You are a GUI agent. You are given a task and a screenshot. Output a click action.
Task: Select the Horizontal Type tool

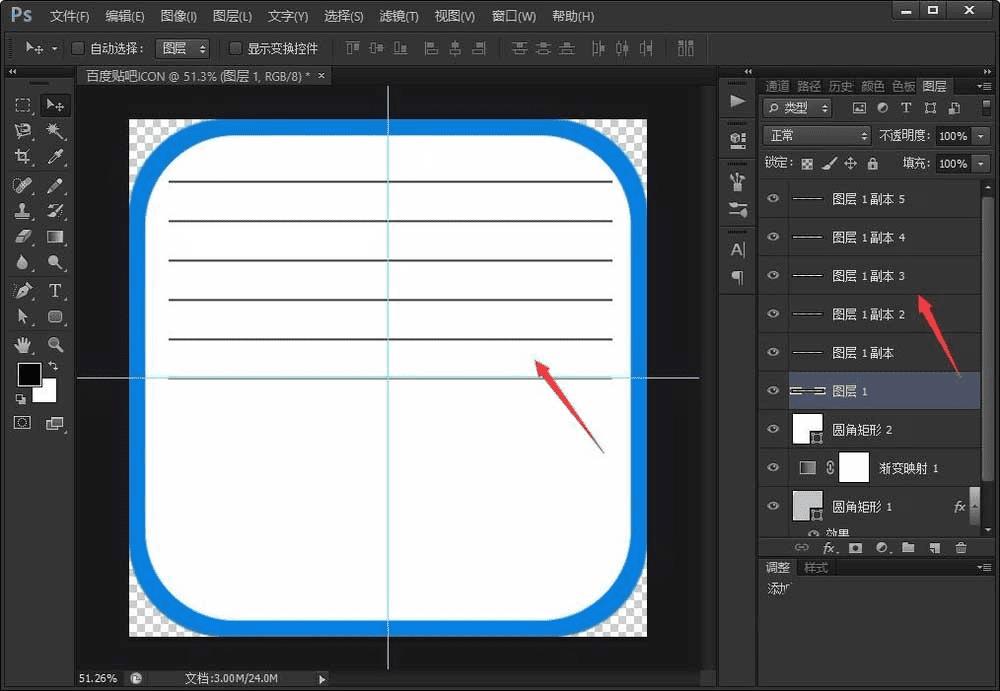click(55, 291)
